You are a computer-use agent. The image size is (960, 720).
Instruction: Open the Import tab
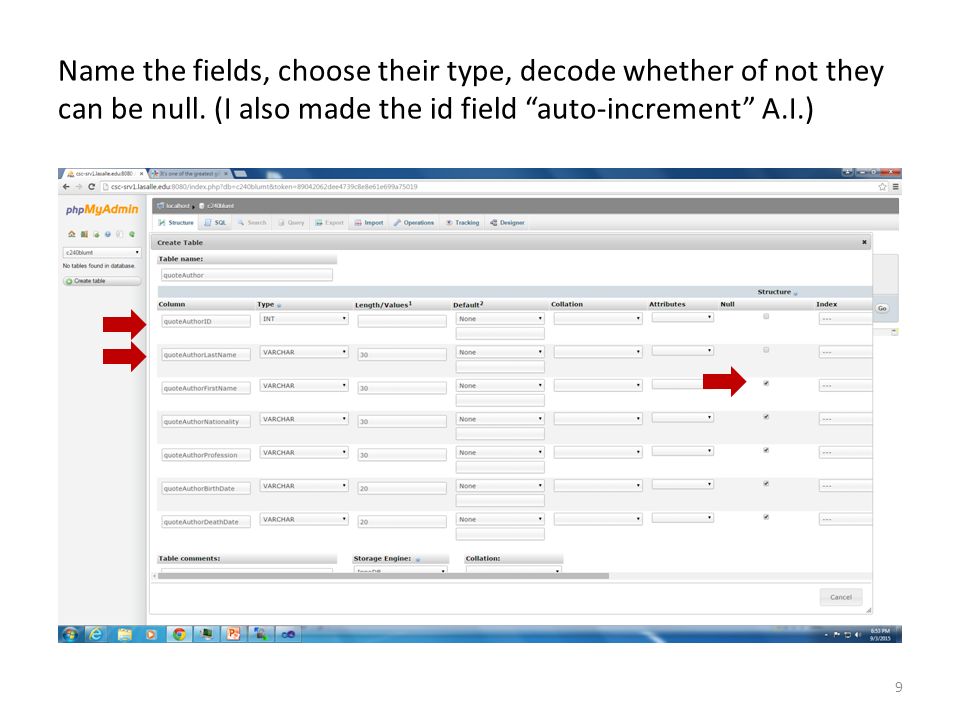369,223
